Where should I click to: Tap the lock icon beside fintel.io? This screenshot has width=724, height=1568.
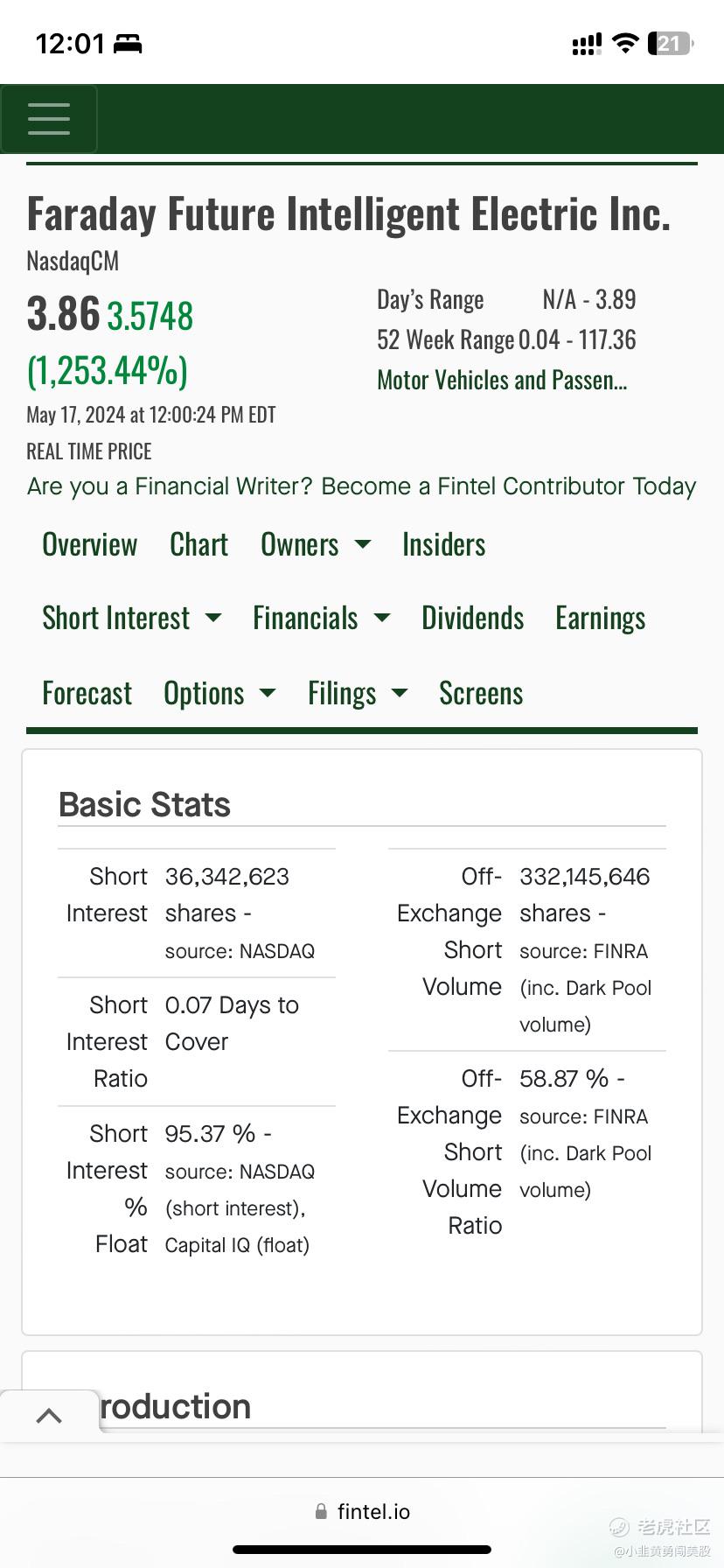point(321,1511)
